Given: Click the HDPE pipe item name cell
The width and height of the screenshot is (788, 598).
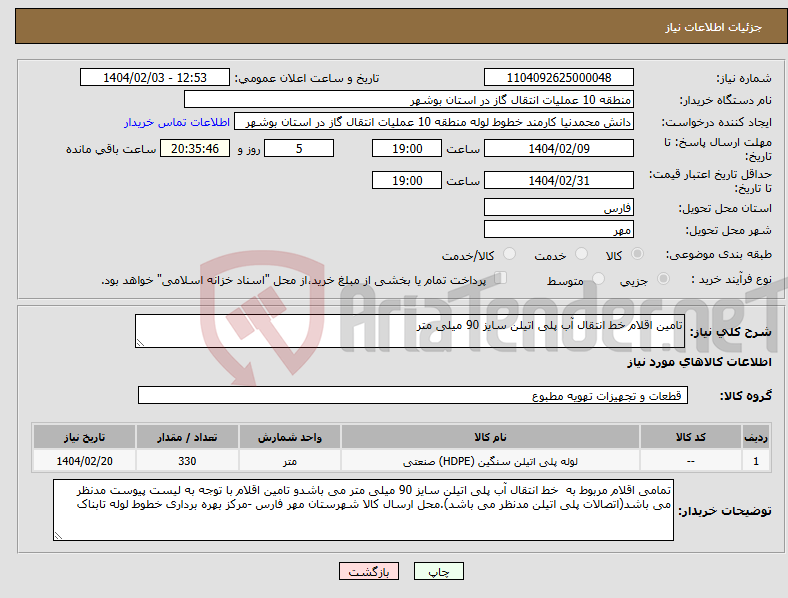Looking at the screenshot, I should (x=490, y=461).
